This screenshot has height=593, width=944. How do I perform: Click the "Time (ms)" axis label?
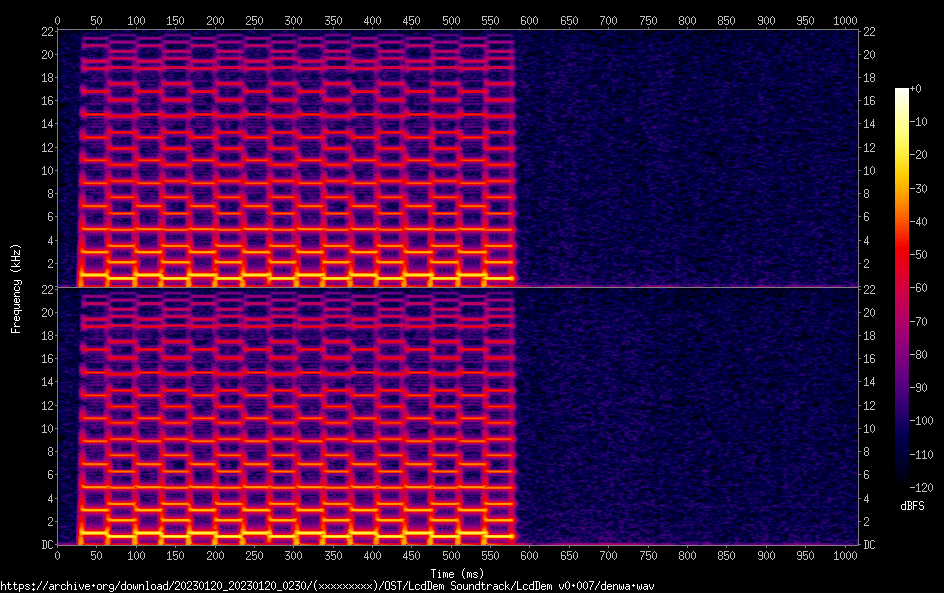[x=456, y=574]
